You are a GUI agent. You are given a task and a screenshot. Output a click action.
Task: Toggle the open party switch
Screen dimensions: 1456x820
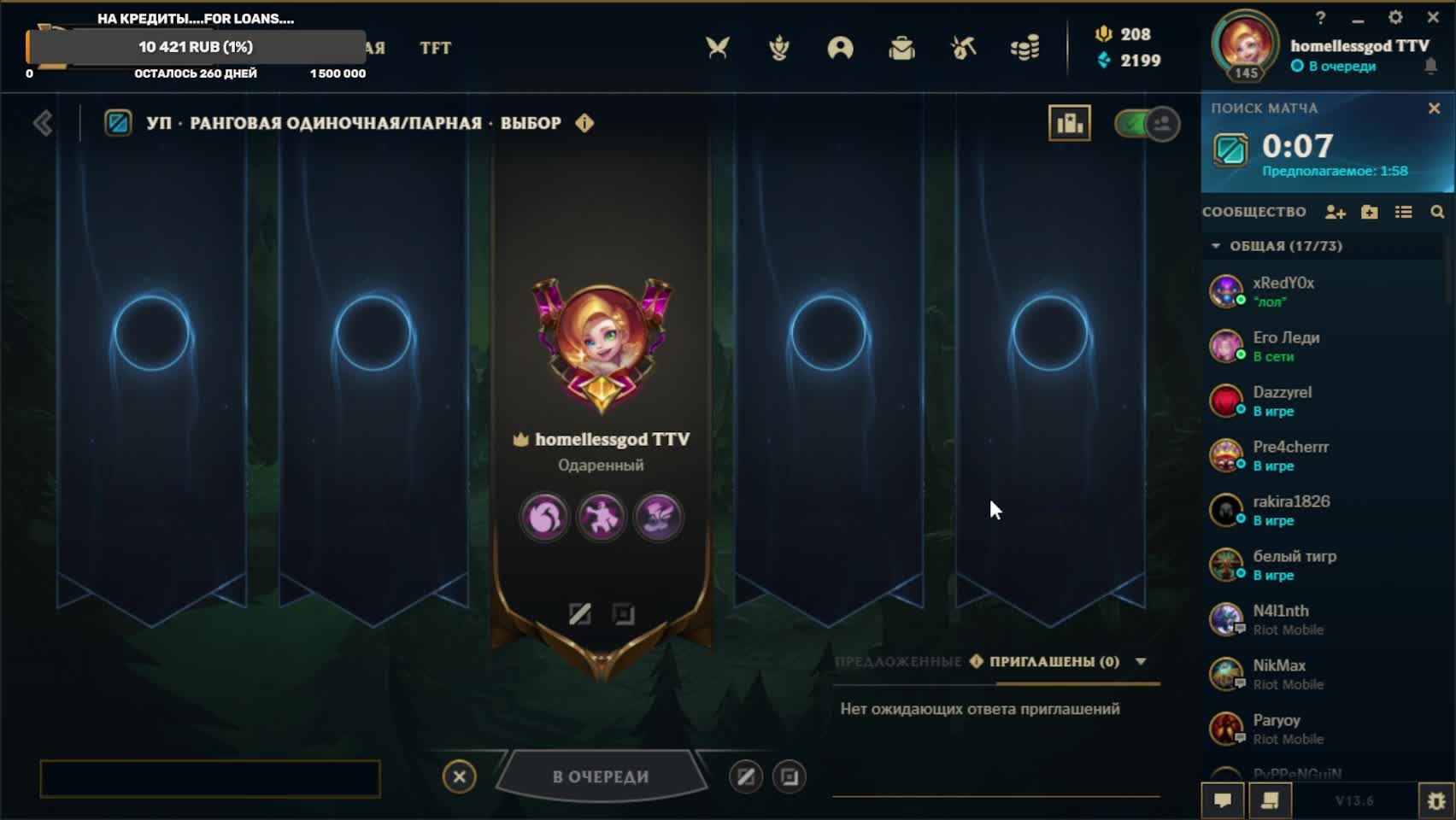pyautogui.click(x=1148, y=124)
